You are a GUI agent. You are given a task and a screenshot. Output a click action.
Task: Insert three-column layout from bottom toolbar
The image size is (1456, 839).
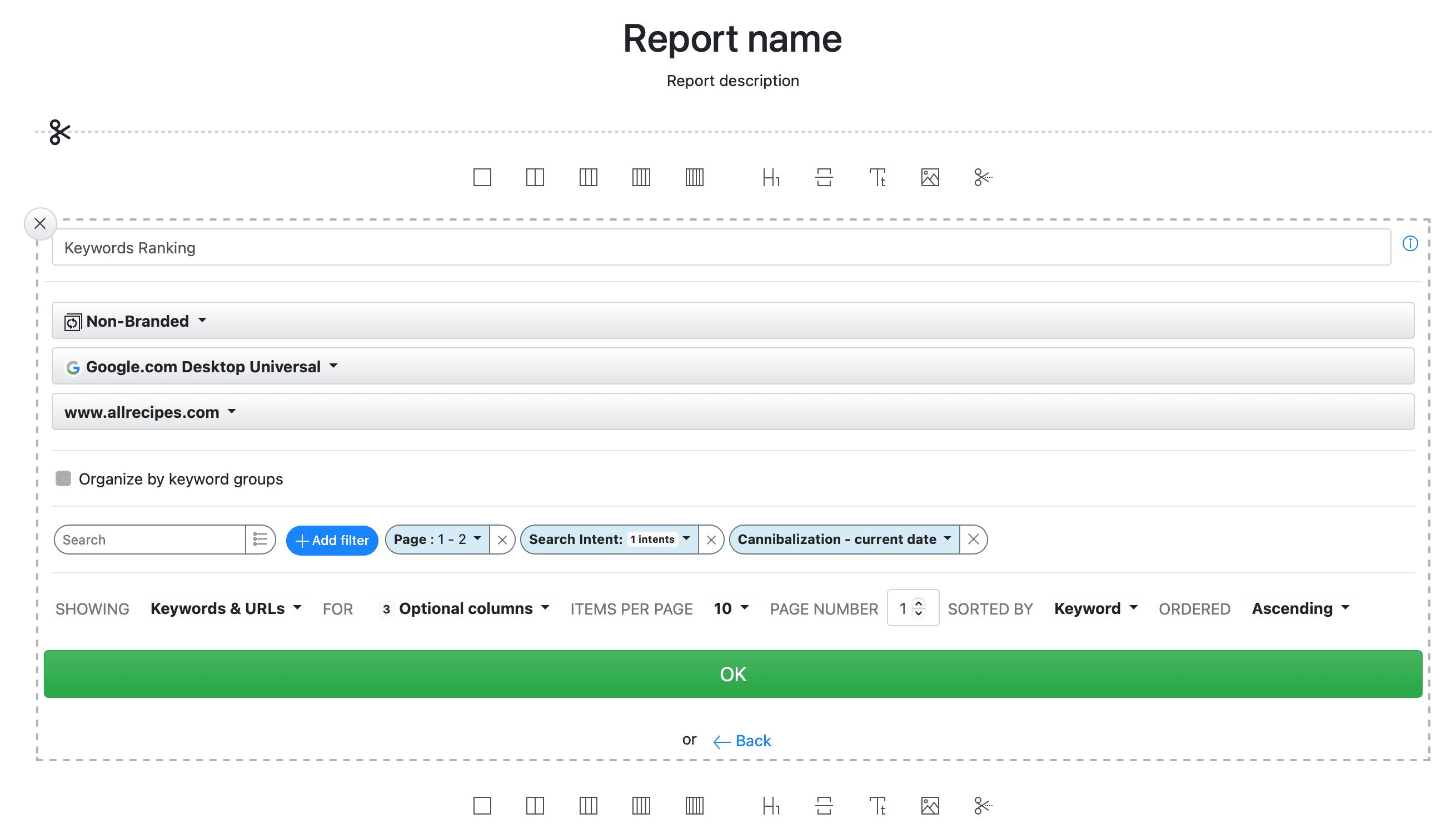(588, 805)
